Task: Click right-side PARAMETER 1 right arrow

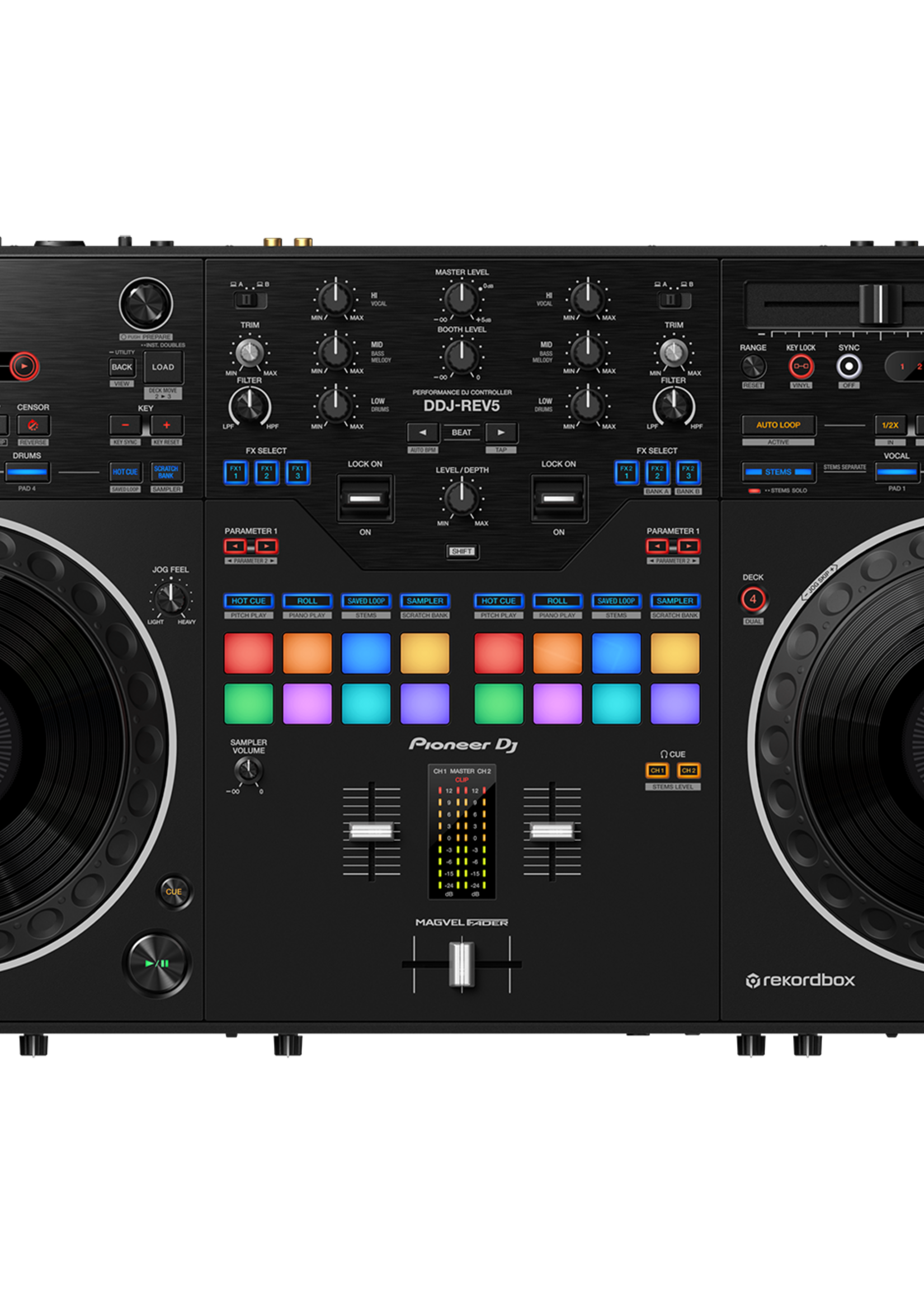Action: (x=689, y=546)
